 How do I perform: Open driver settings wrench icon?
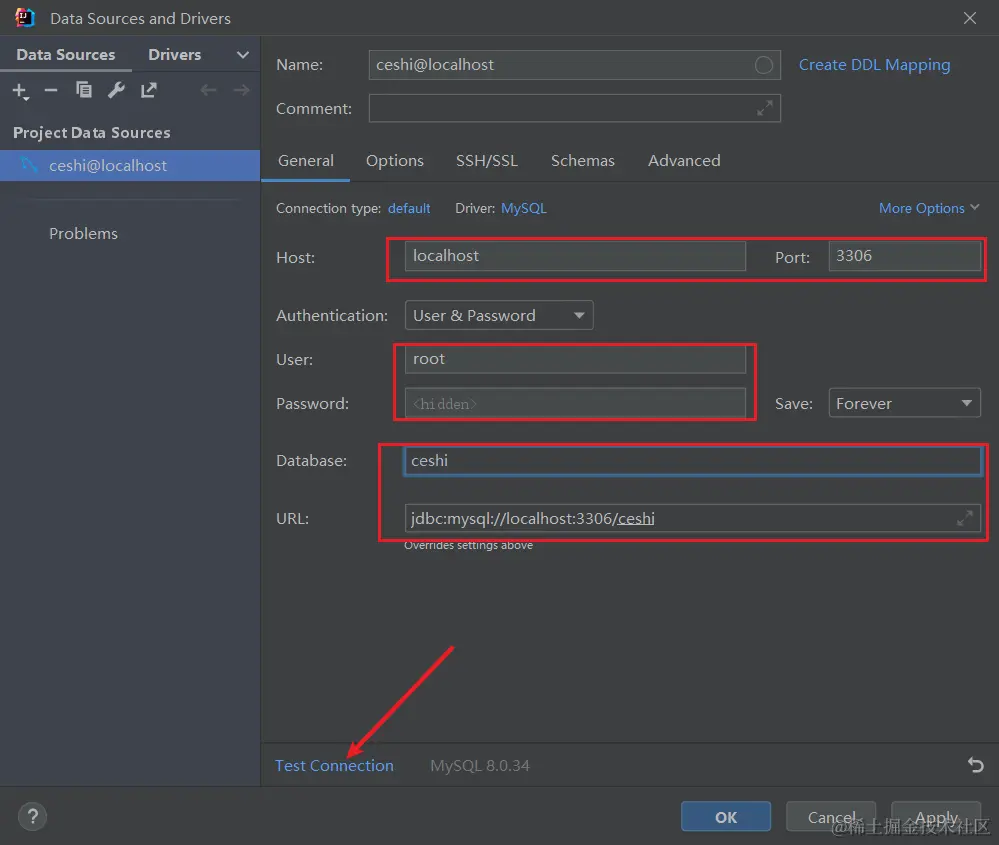(116, 90)
